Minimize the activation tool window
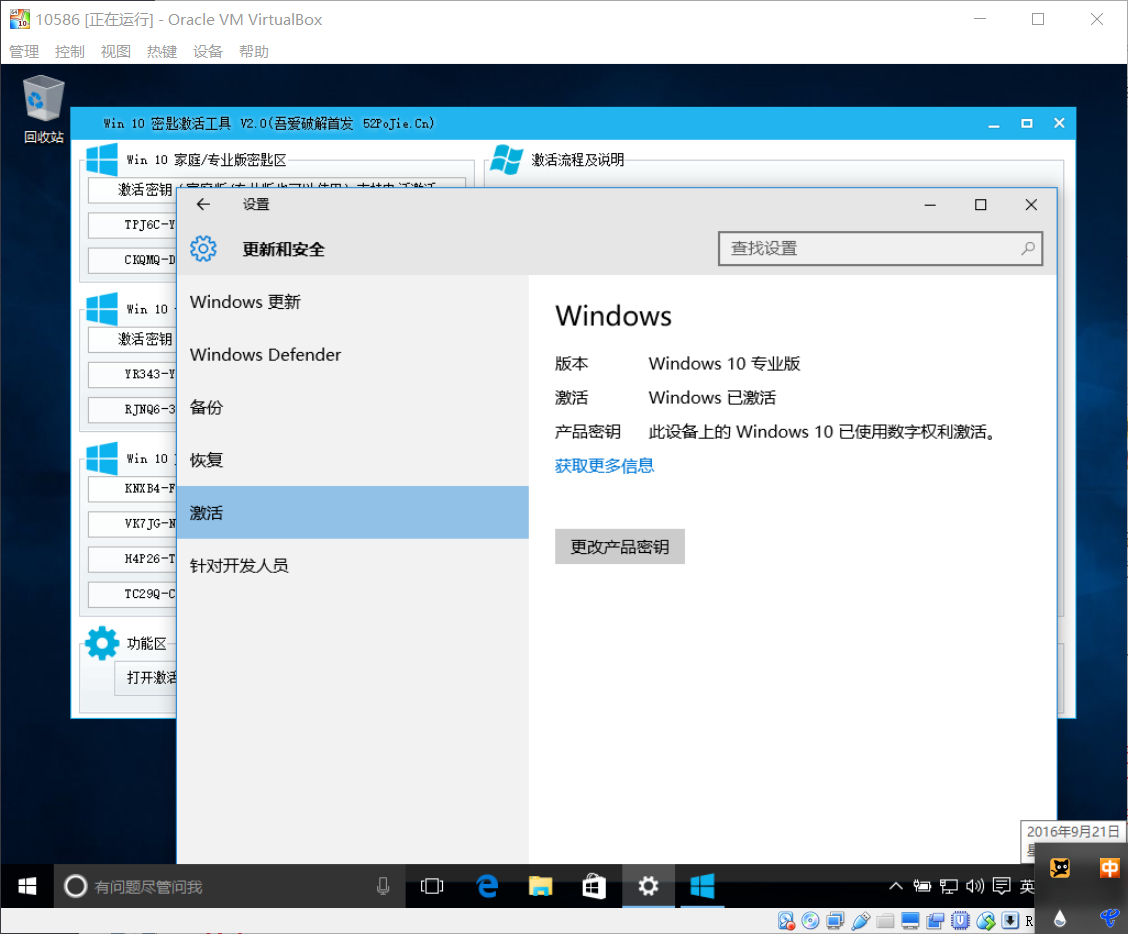1128x934 pixels. 994,124
